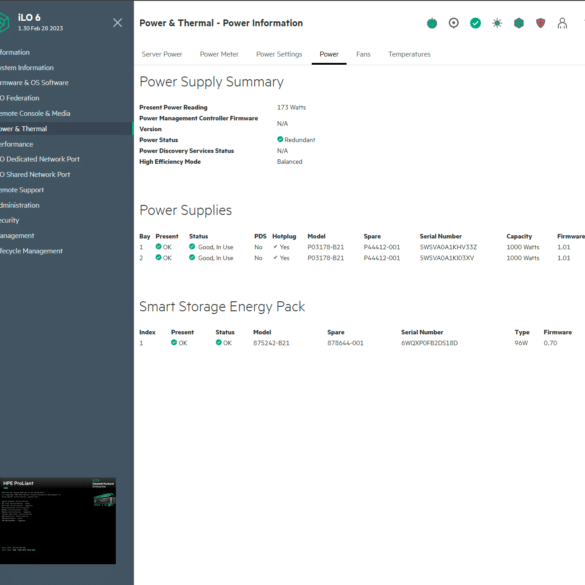This screenshot has width=585, height=585.
Task: Open the hexagon iLO health icon
Action: click(519, 23)
